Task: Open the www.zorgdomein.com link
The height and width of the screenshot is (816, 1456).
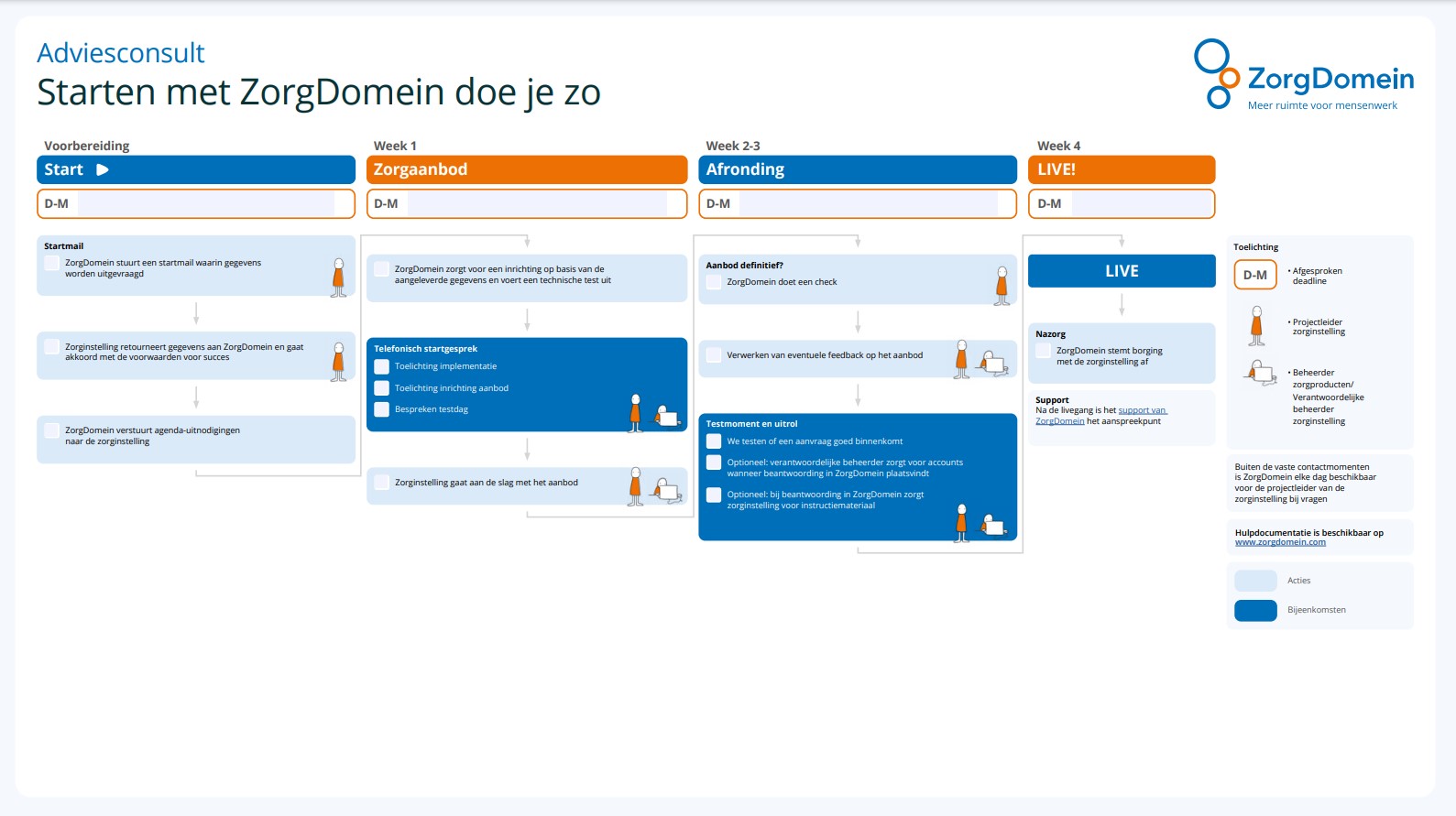Action: (x=1280, y=542)
